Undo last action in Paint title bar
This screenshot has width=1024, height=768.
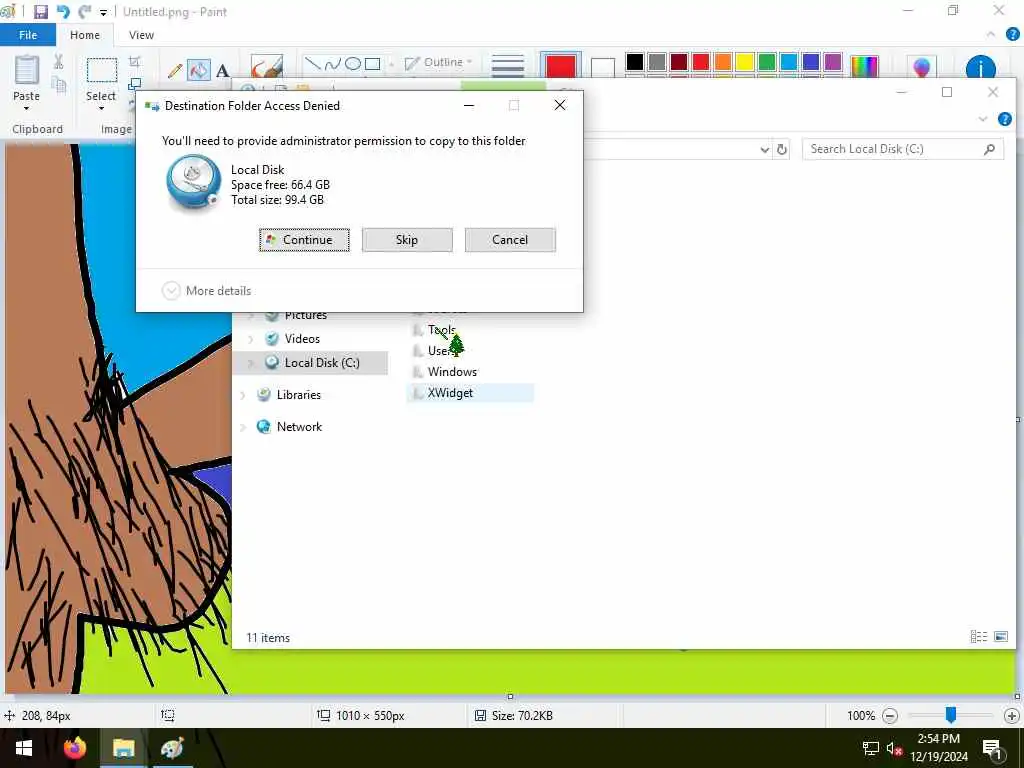(x=63, y=12)
